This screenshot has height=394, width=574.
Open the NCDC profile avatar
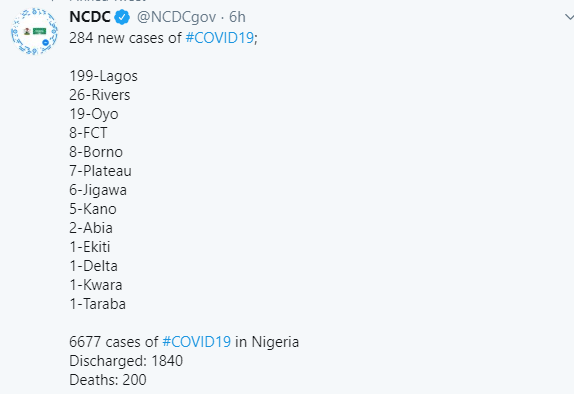click(34, 31)
